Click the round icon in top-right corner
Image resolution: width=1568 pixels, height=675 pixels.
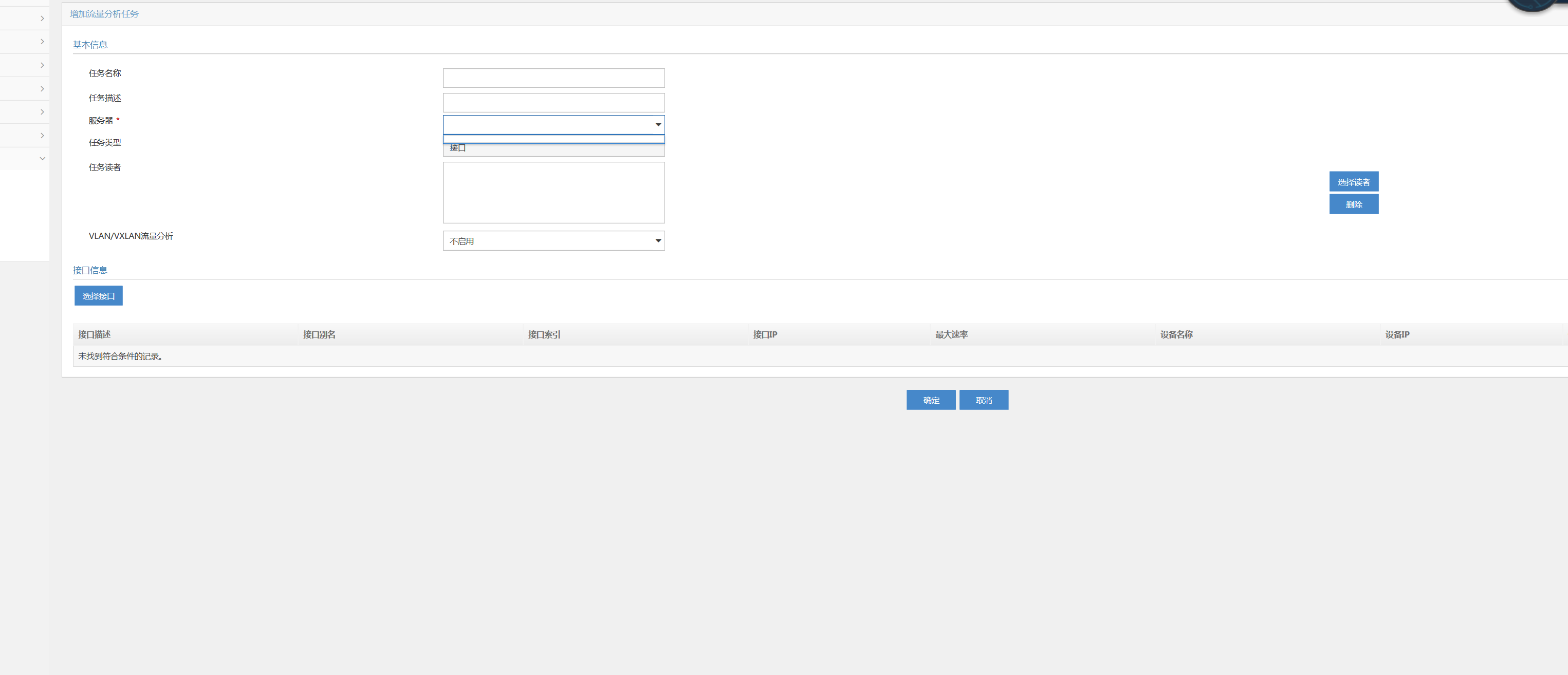(x=1533, y=4)
